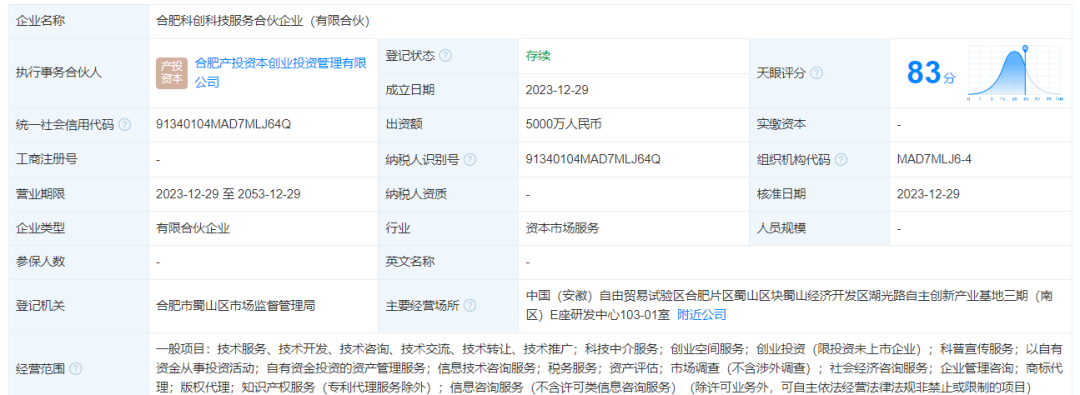Click establishment date value beside 成立日期

point(557,90)
